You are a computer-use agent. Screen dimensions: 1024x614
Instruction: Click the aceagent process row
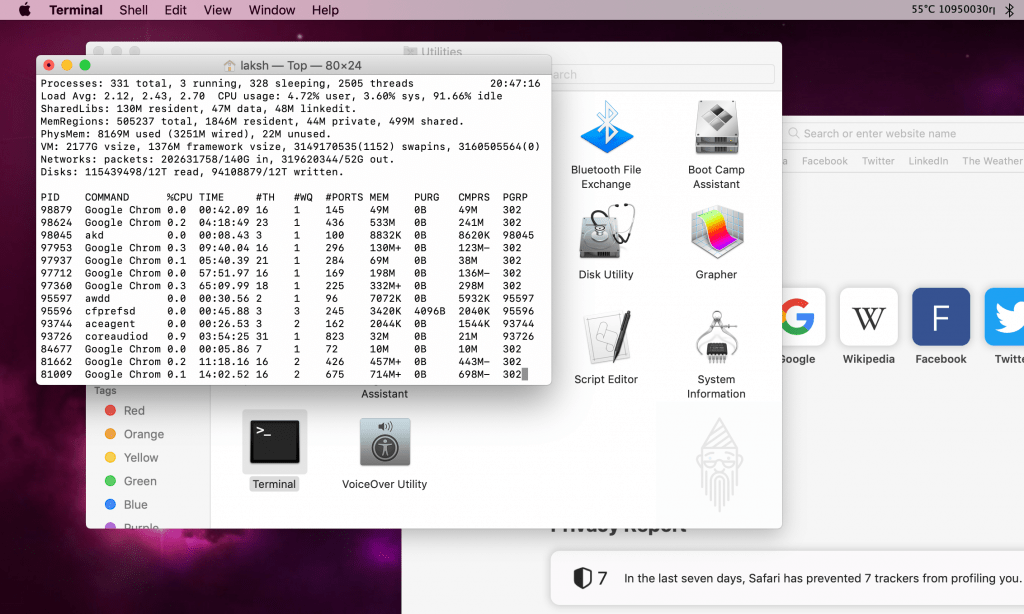coord(287,323)
